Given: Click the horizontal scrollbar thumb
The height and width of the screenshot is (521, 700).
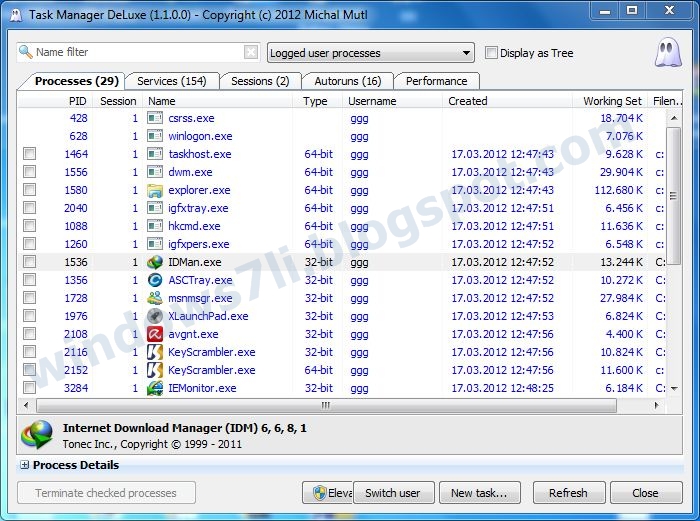Looking at the screenshot, I should (x=326, y=406).
